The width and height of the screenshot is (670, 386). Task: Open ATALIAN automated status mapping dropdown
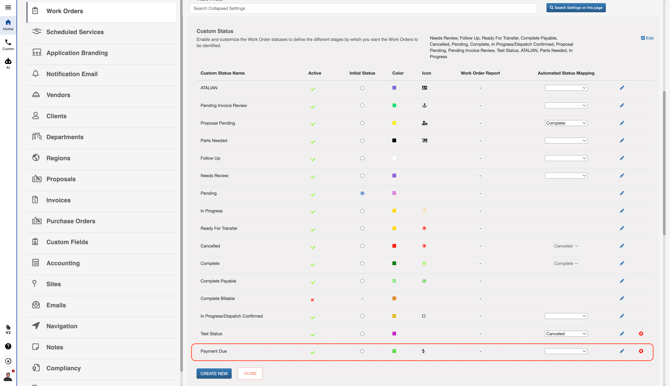pyautogui.click(x=566, y=88)
